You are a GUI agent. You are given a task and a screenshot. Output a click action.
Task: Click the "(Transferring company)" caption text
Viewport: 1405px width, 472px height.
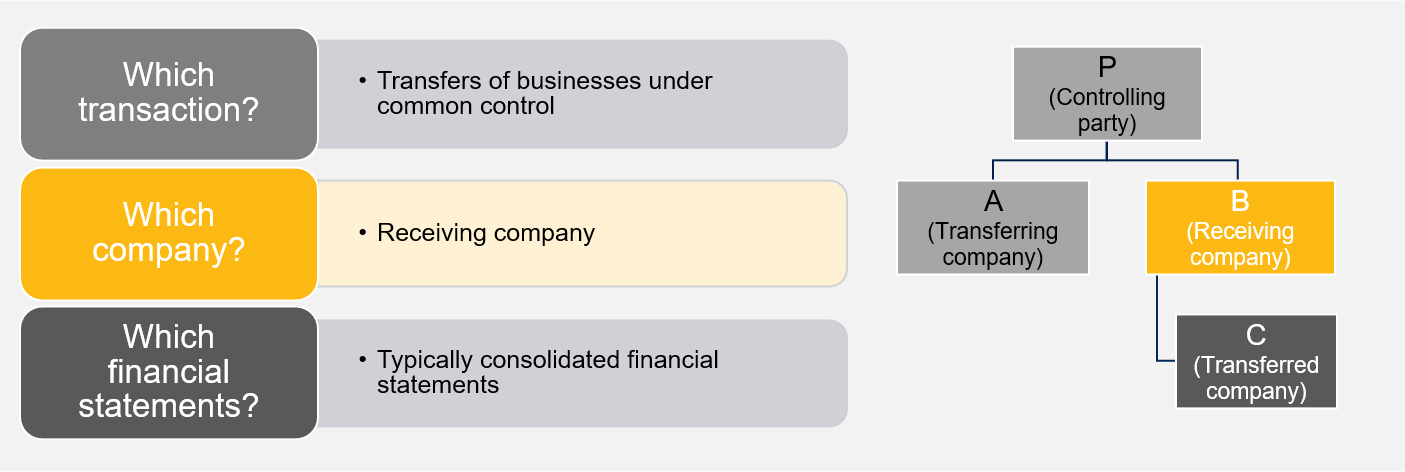coord(992,243)
